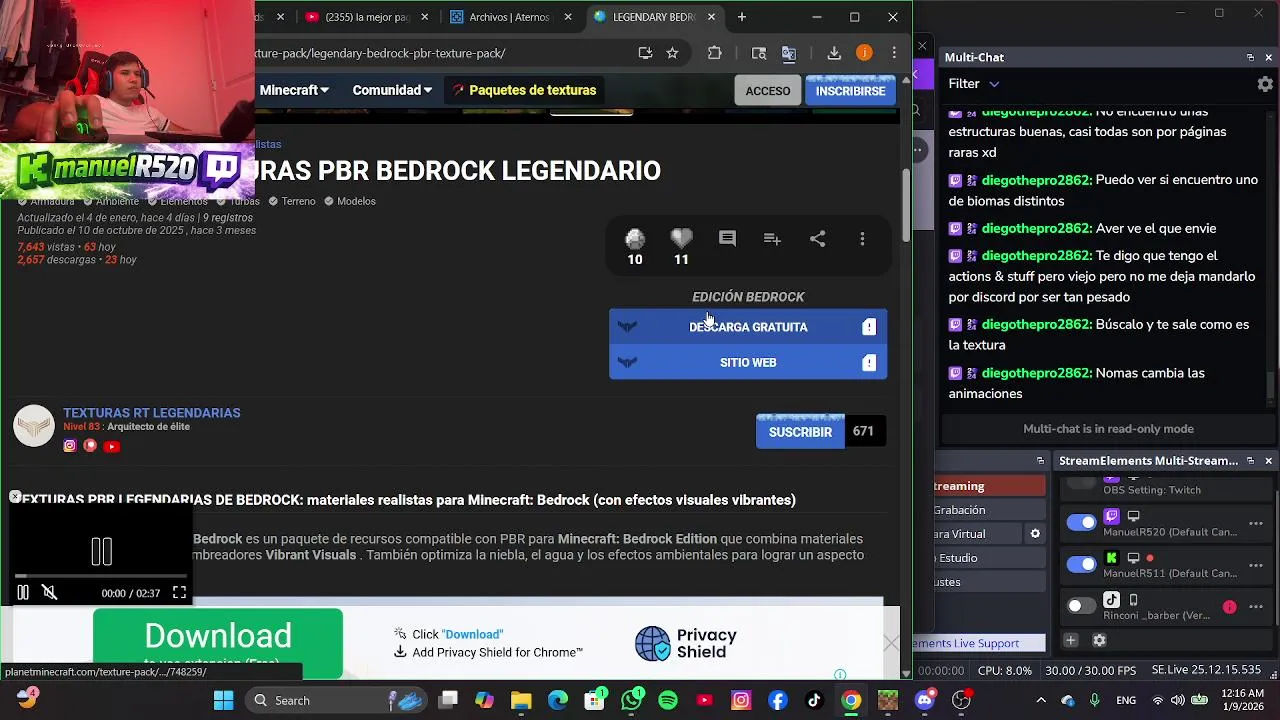The image size is (1280, 720).
Task: Open more options for Rinconi_barber TikTok row
Action: [x=1256, y=607]
